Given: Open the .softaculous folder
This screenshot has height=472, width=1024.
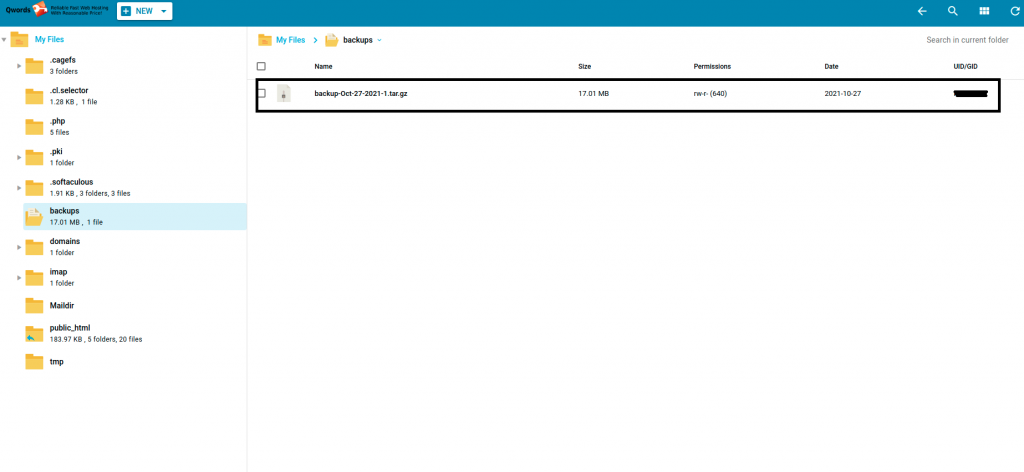Looking at the screenshot, I should tap(71, 182).
